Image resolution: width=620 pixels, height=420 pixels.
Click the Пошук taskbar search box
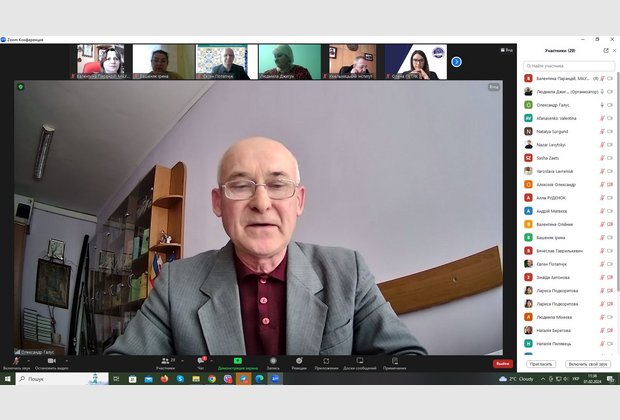click(62, 379)
